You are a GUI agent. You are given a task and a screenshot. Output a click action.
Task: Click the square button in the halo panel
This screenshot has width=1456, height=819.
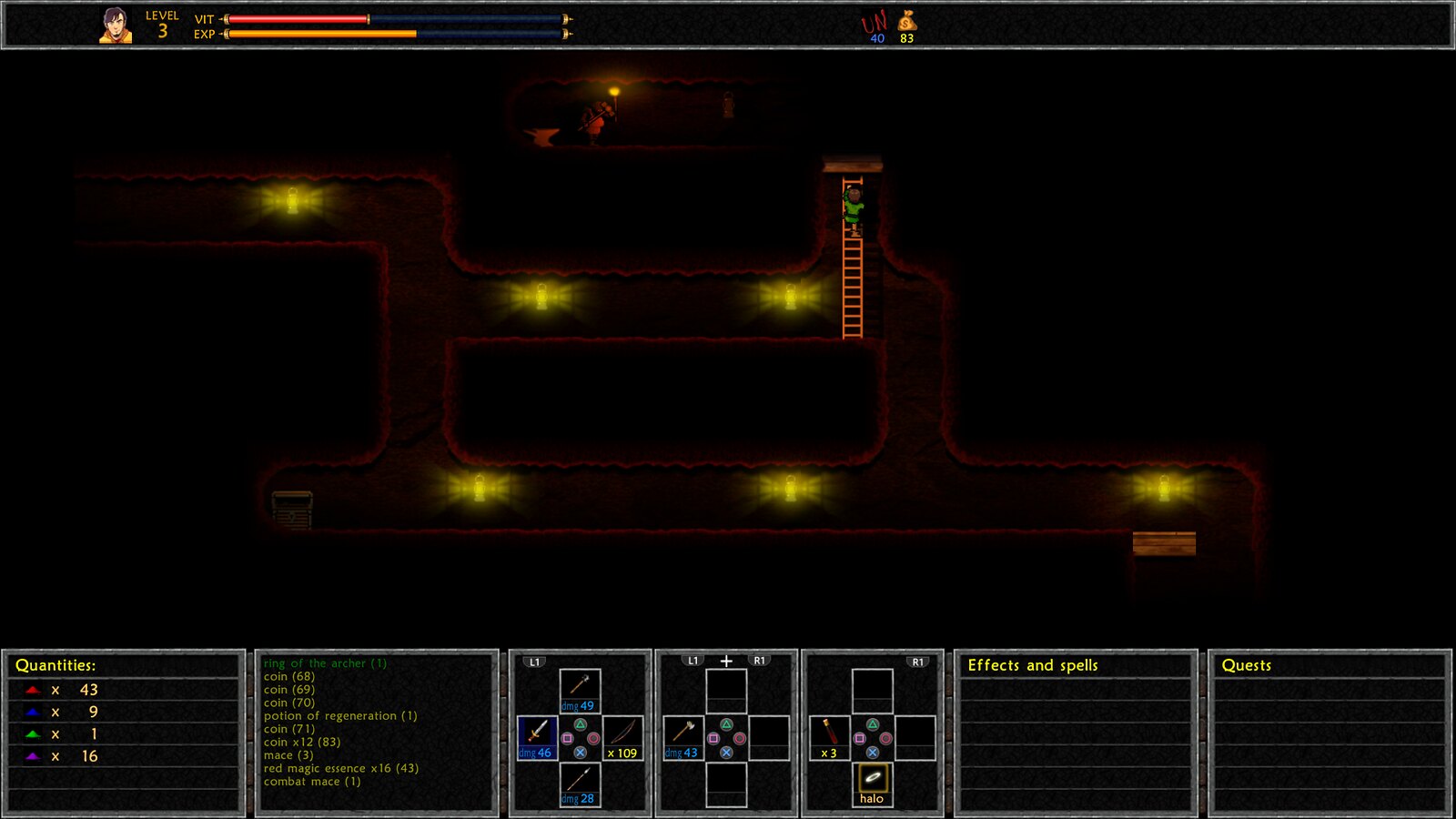pos(859,738)
